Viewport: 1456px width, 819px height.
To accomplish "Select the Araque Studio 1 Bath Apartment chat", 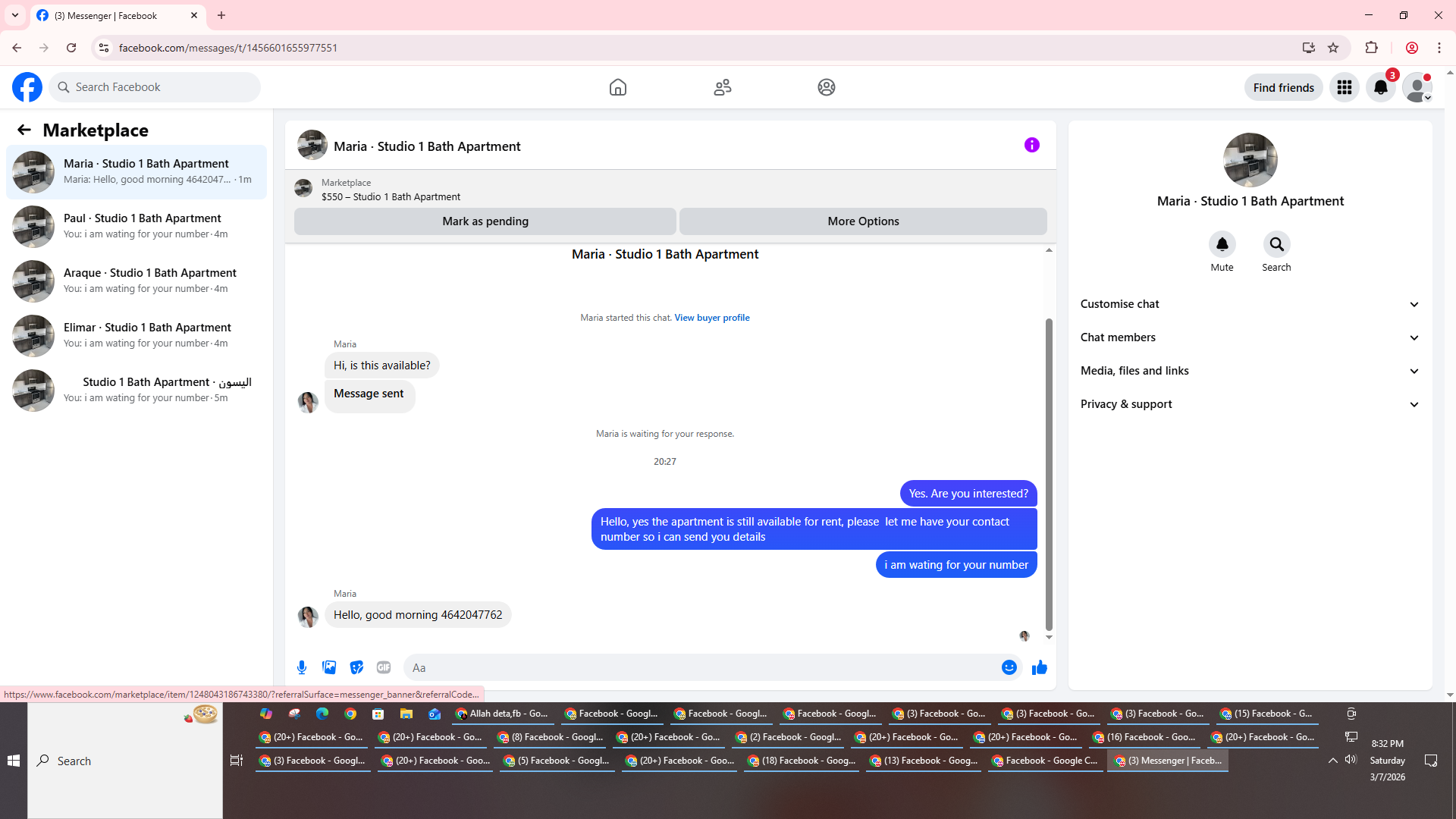I will [x=136, y=281].
